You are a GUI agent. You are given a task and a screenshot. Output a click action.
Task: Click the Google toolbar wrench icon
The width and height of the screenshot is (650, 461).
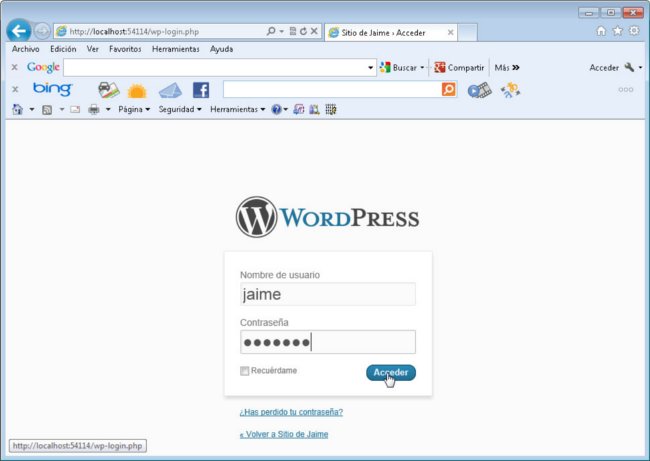pyautogui.click(x=629, y=67)
